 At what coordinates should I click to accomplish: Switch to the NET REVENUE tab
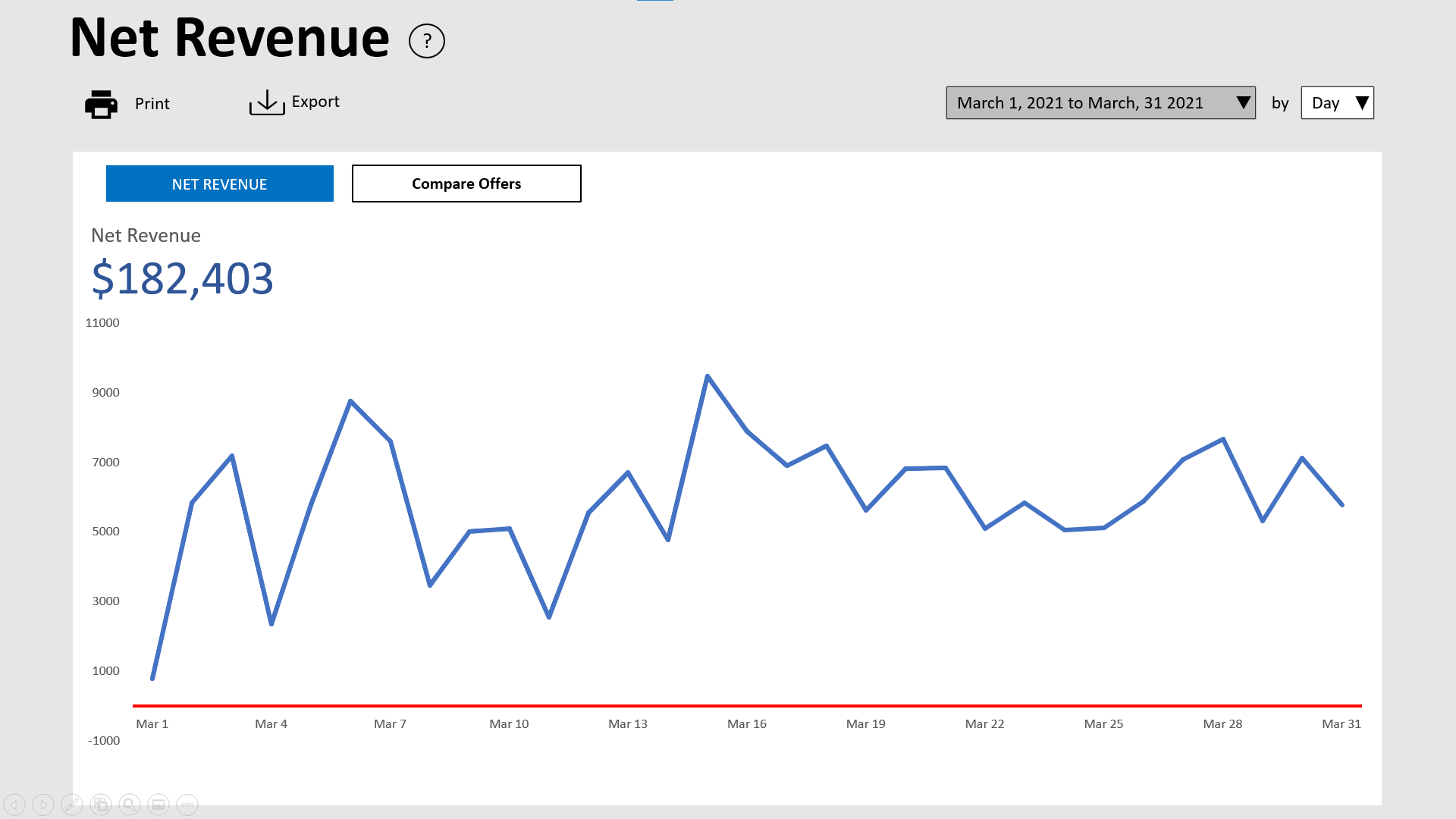point(219,184)
